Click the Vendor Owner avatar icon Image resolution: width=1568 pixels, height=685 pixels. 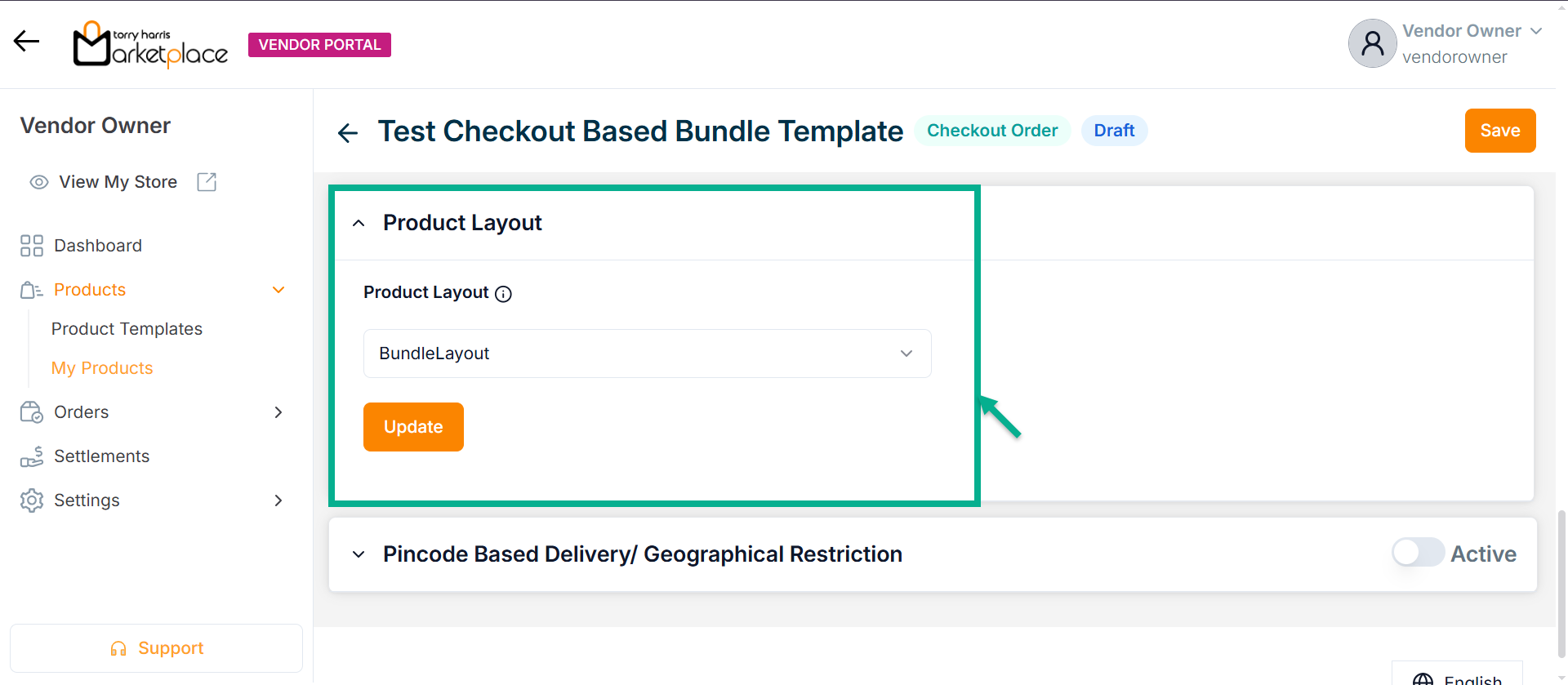(x=1372, y=43)
